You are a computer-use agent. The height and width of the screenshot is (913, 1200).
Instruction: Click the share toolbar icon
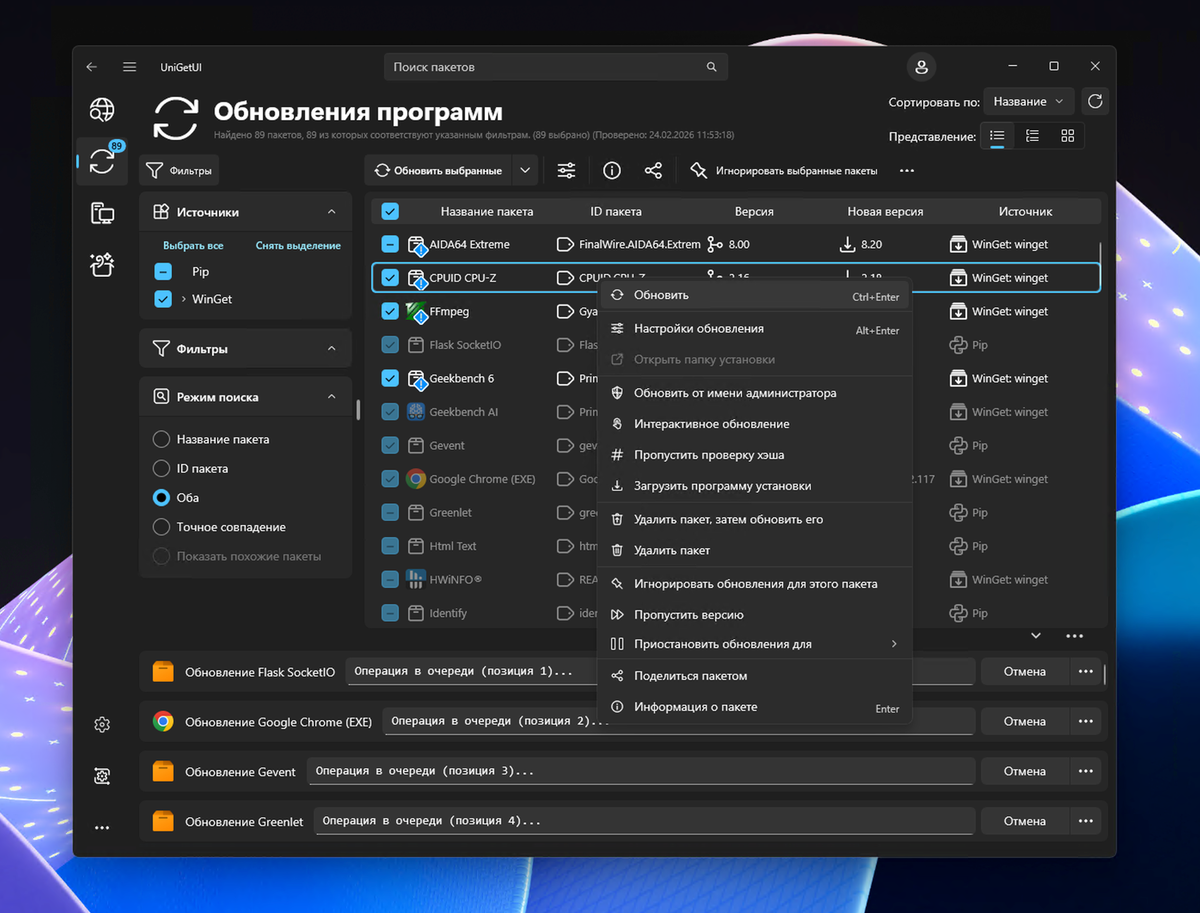coord(653,171)
